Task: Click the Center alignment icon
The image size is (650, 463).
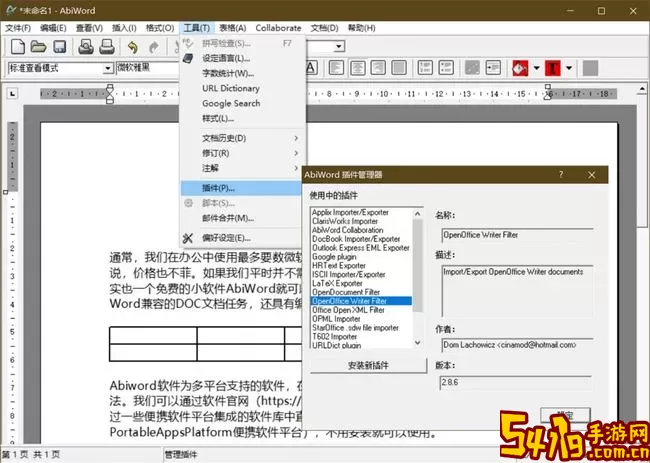Action: (357, 68)
